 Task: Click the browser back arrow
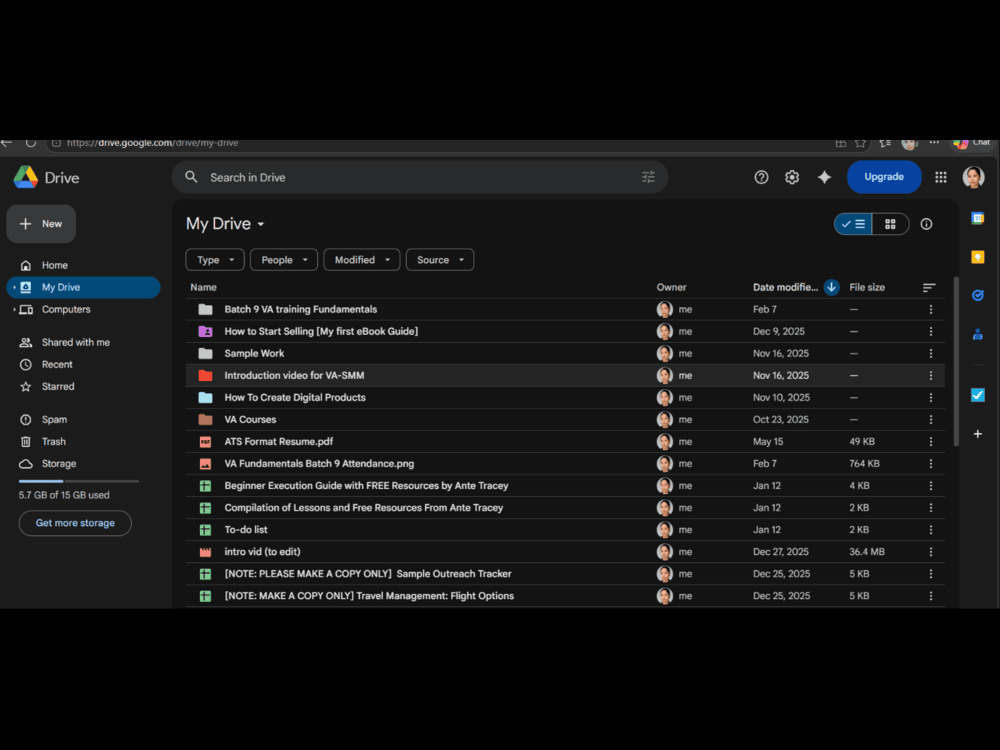pos(6,143)
